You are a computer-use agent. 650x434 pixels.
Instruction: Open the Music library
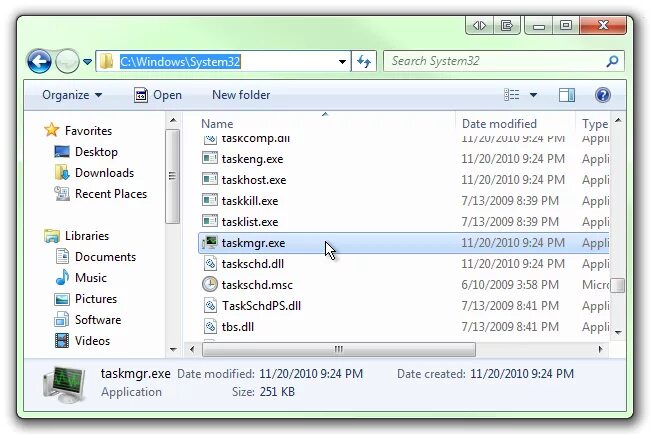coord(91,278)
